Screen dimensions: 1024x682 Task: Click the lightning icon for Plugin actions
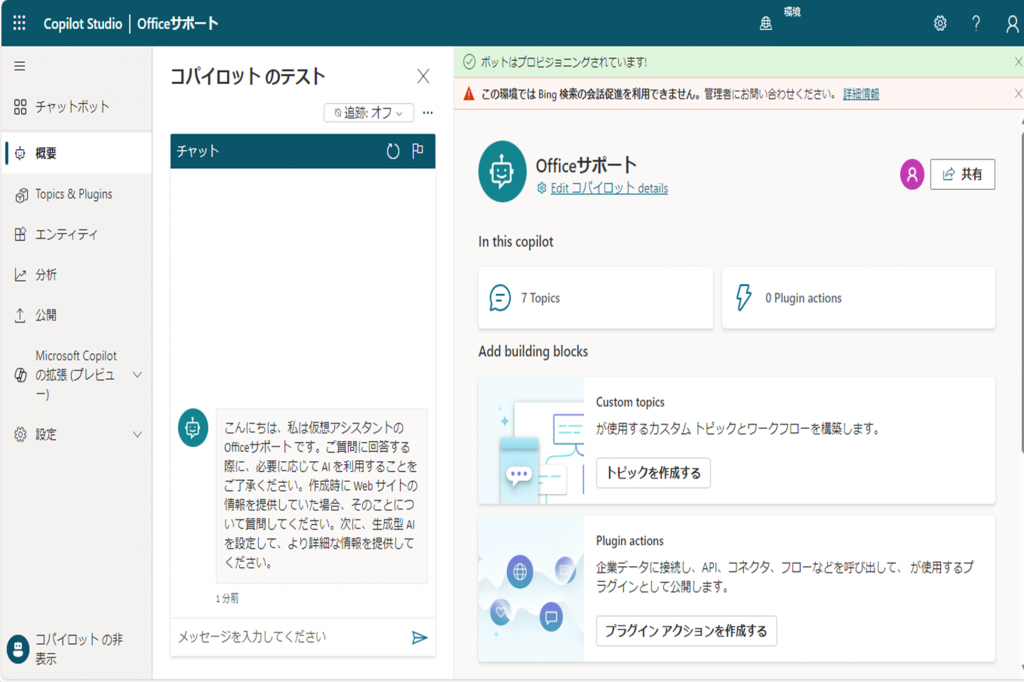(x=743, y=297)
